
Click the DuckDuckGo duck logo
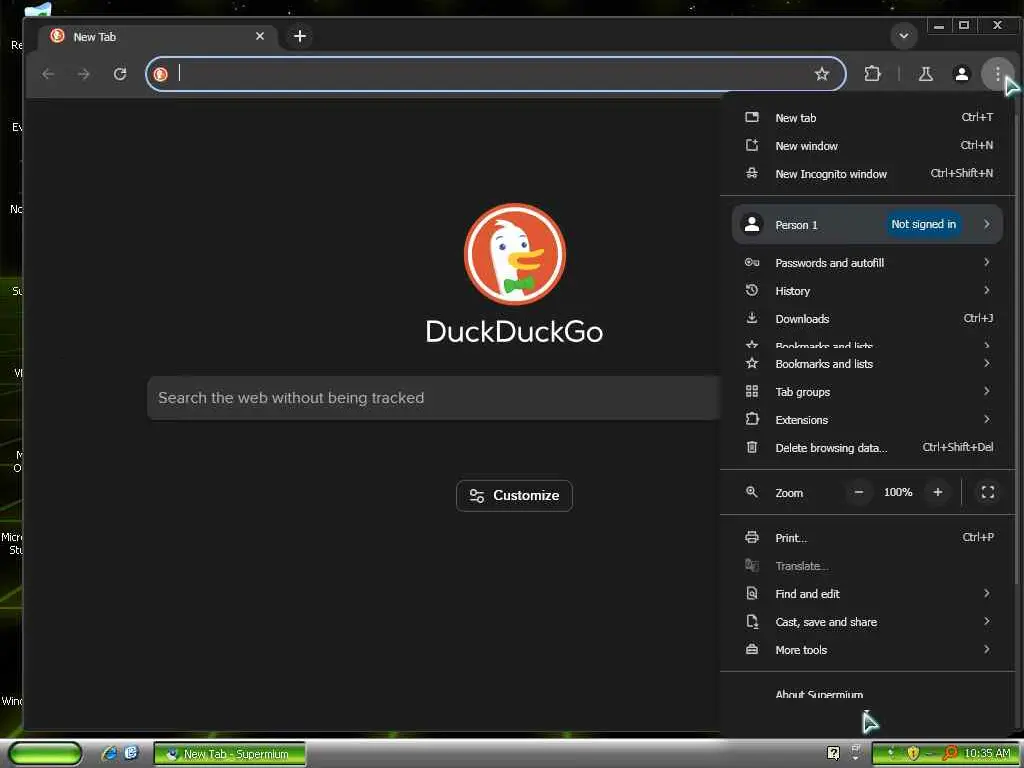515,254
